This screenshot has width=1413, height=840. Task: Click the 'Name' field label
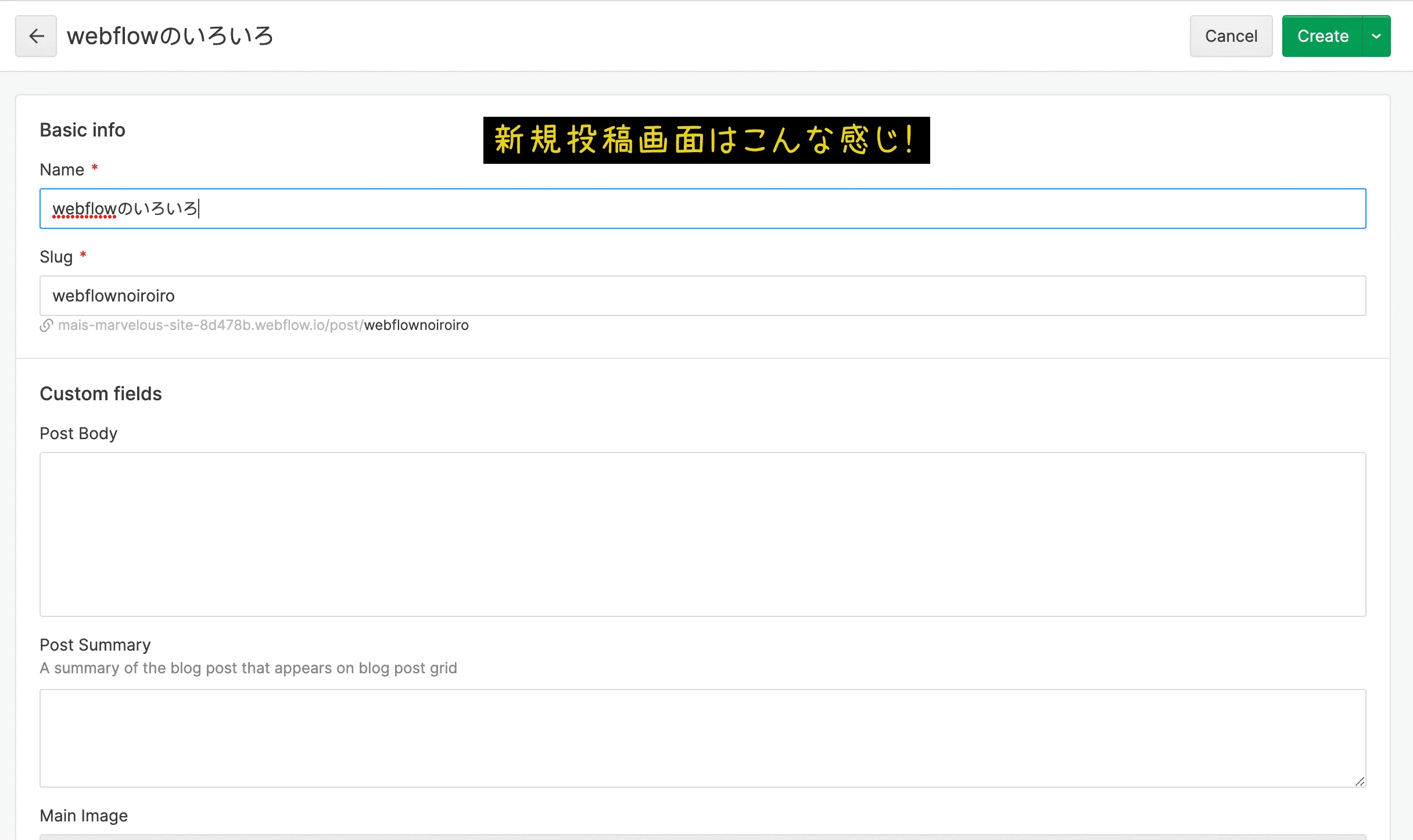(62, 170)
